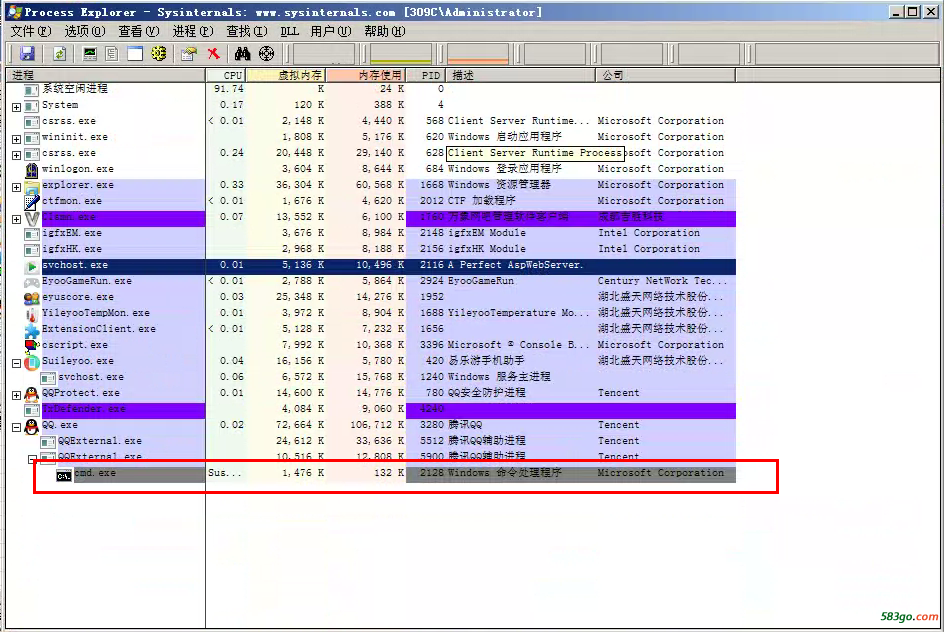Sort by the 虚拟内存 column header
This screenshot has width=944, height=632.
click(x=286, y=75)
